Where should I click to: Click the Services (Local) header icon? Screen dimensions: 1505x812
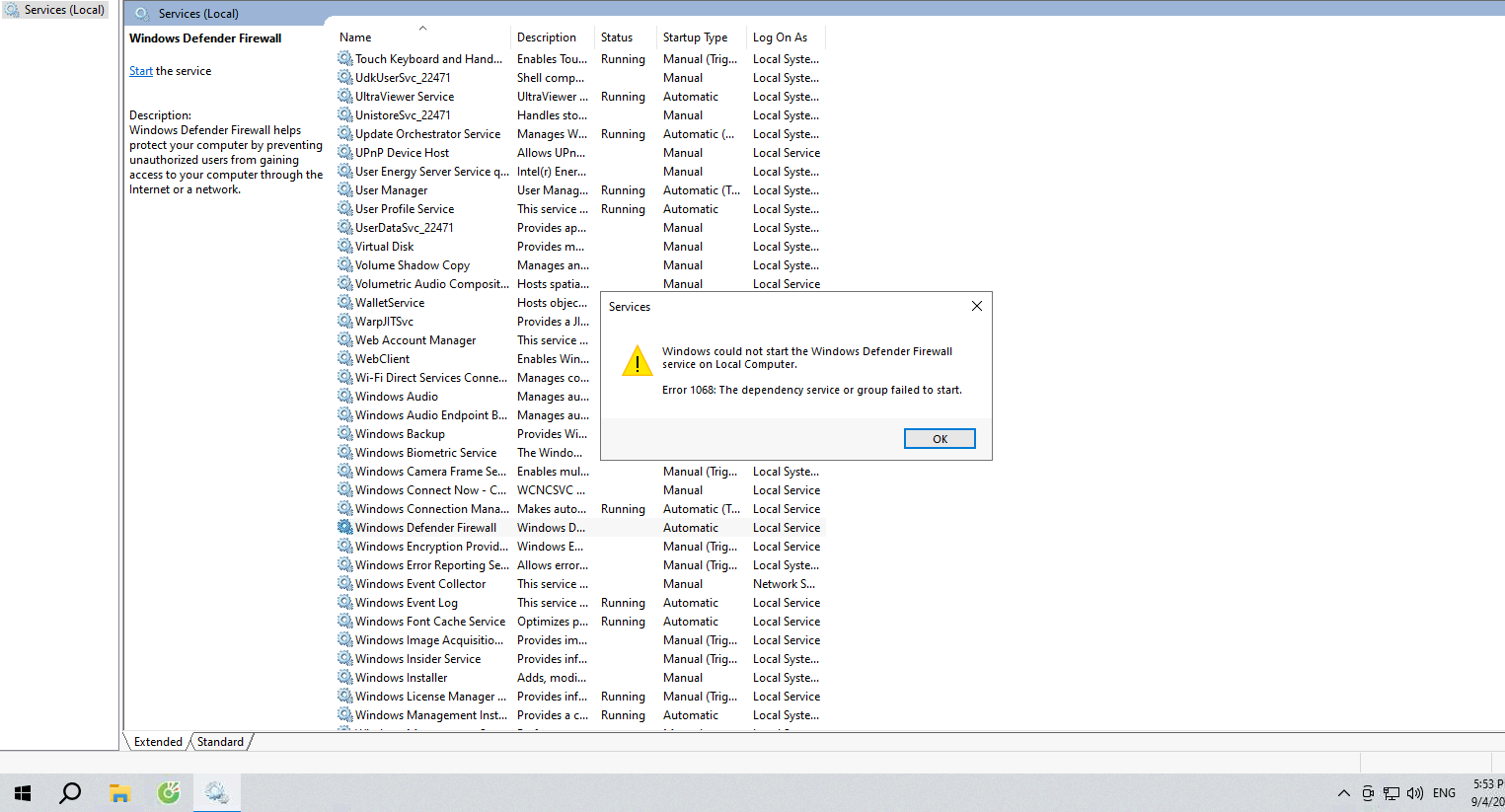[x=142, y=14]
